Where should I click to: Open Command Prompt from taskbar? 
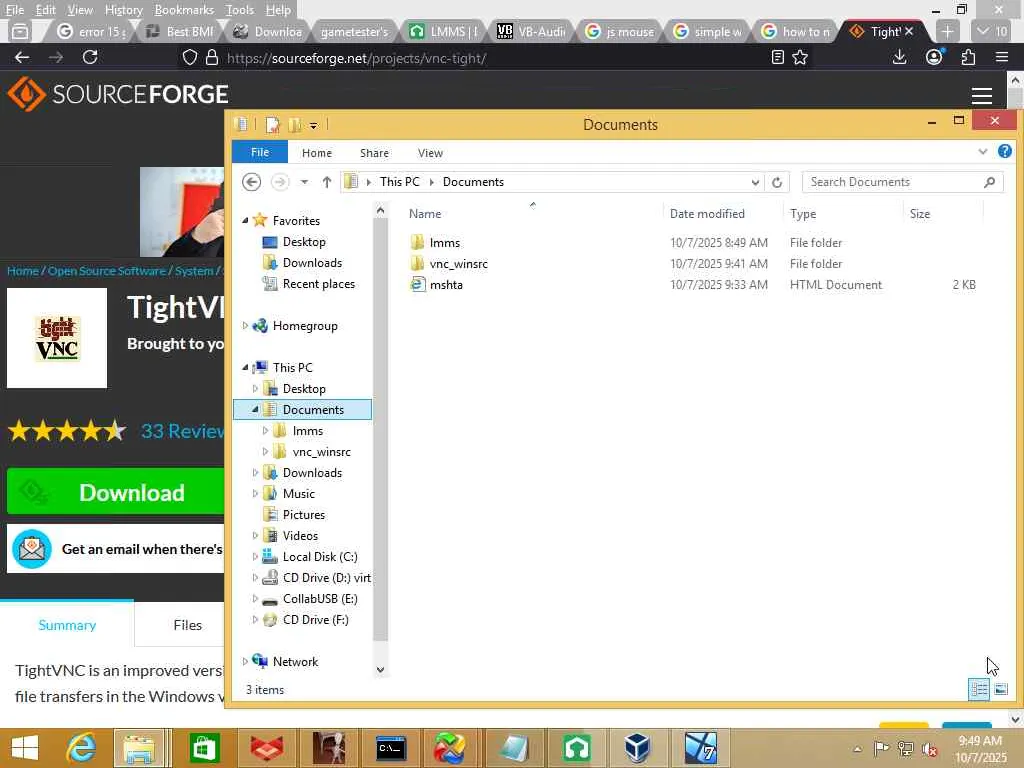(x=391, y=748)
